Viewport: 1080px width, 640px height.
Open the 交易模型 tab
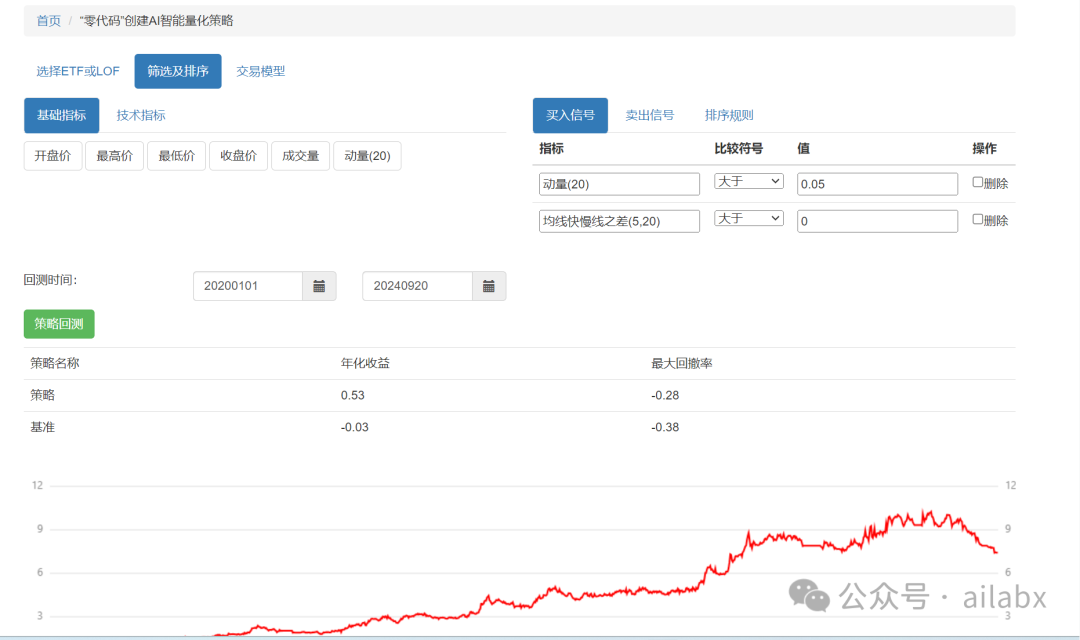[x=260, y=71]
